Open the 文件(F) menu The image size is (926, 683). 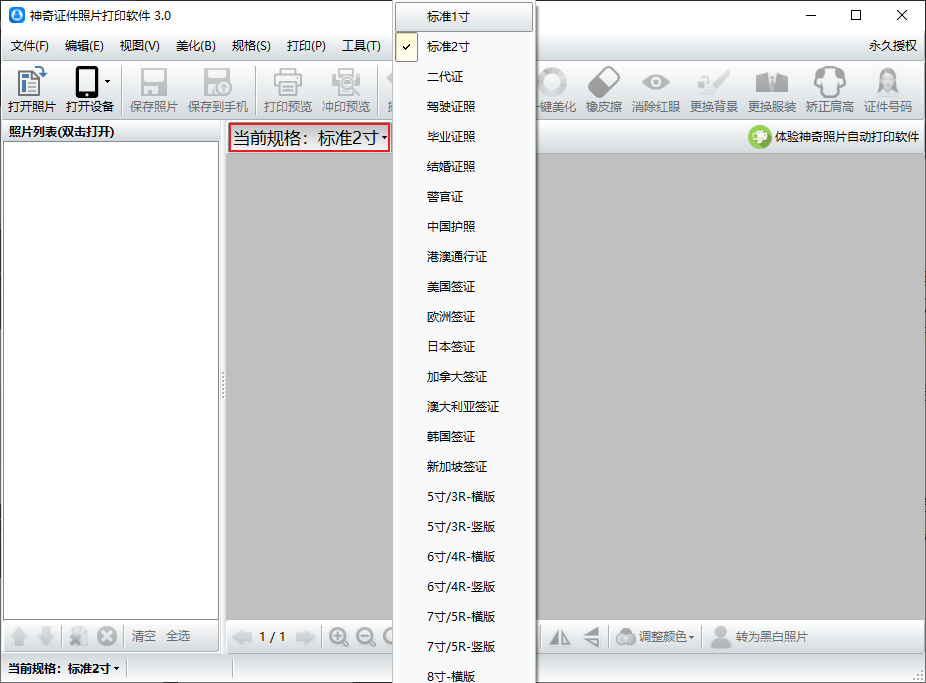(x=30, y=46)
